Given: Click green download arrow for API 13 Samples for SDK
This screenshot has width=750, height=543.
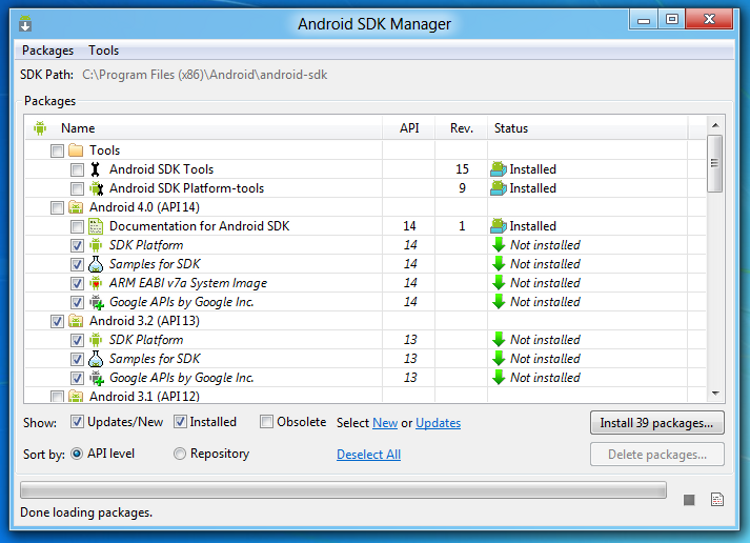Looking at the screenshot, I should pos(499,359).
